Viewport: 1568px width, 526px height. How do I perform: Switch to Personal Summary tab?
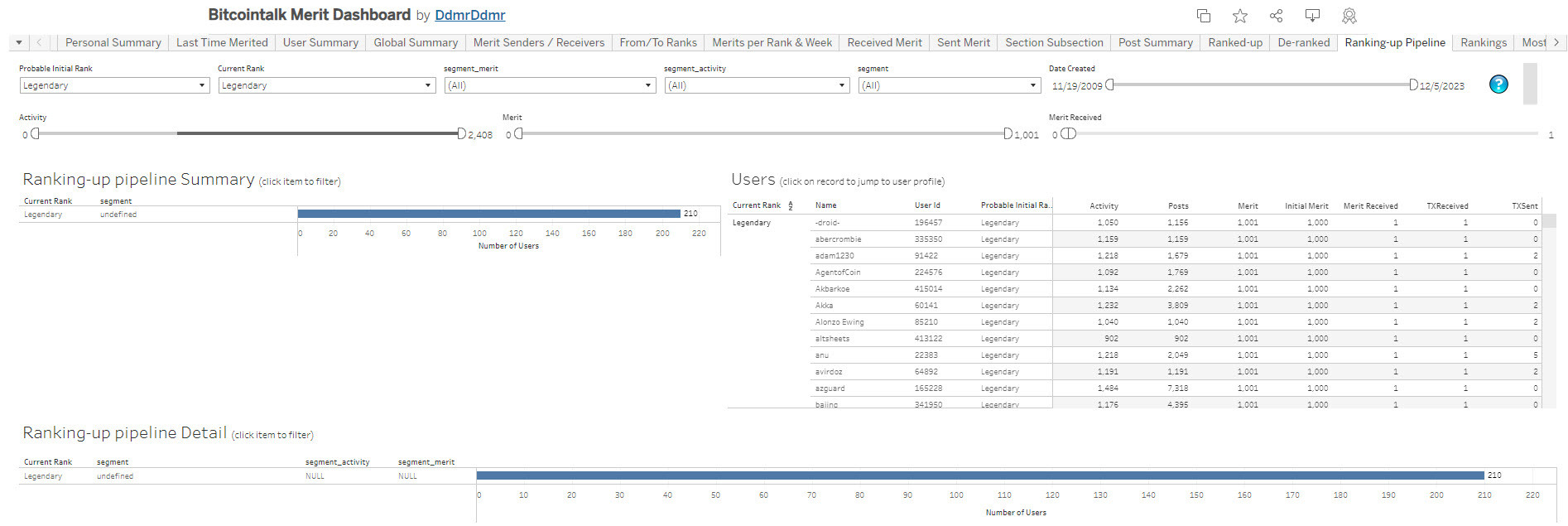[x=113, y=42]
